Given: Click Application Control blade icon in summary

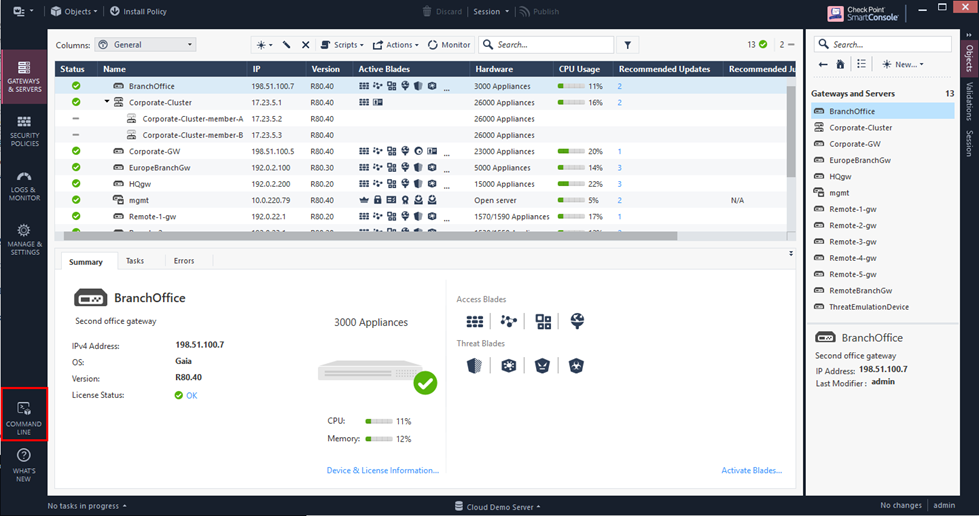Looking at the screenshot, I should 543,322.
